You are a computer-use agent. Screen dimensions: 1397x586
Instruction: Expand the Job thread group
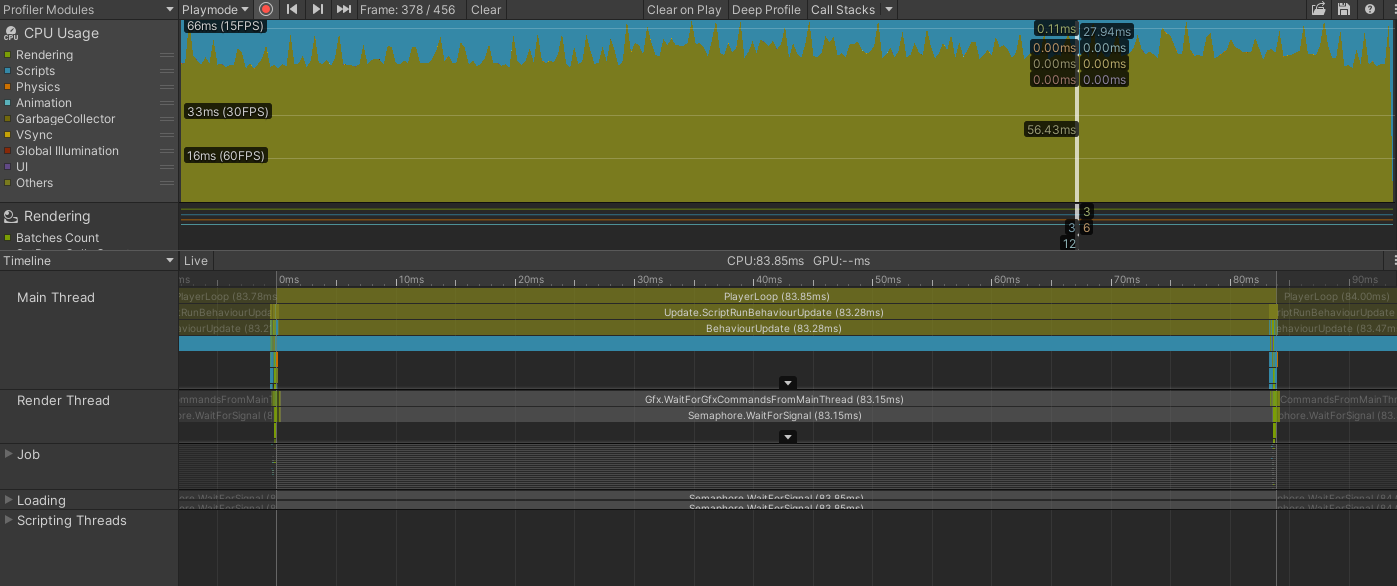[8, 454]
